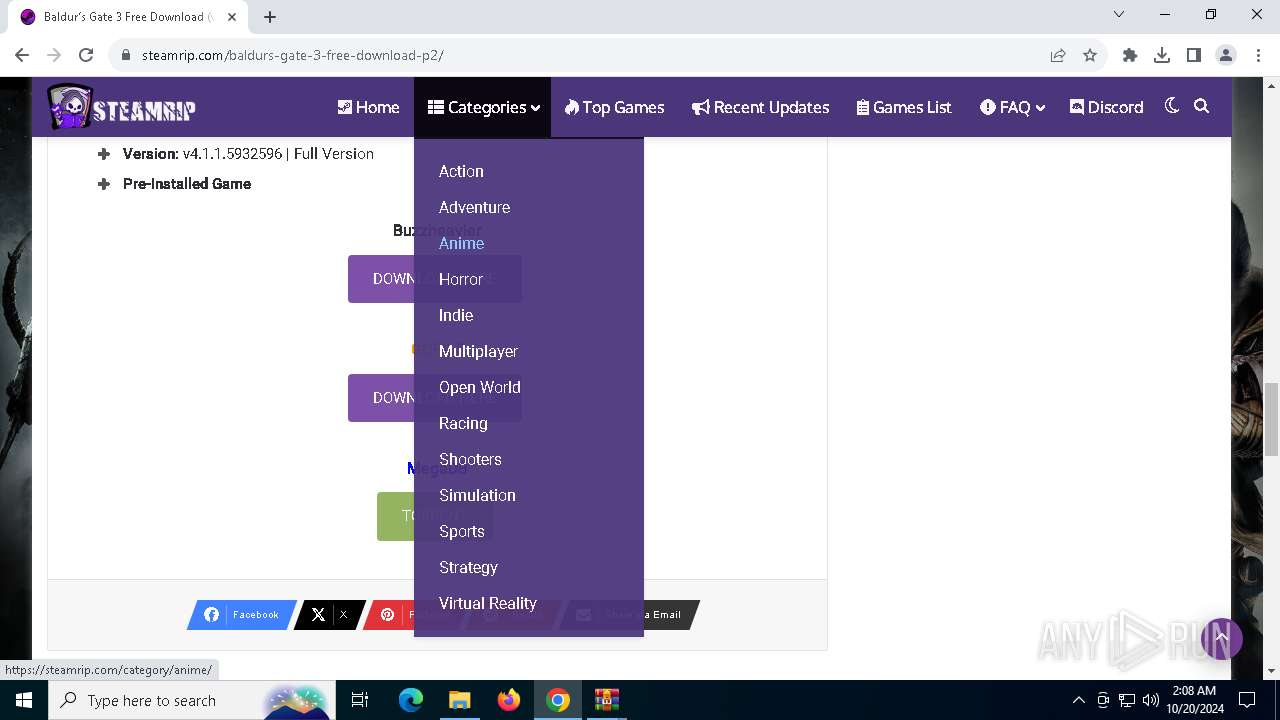Select Indie category
This screenshot has width=1280, height=720.
pos(456,315)
